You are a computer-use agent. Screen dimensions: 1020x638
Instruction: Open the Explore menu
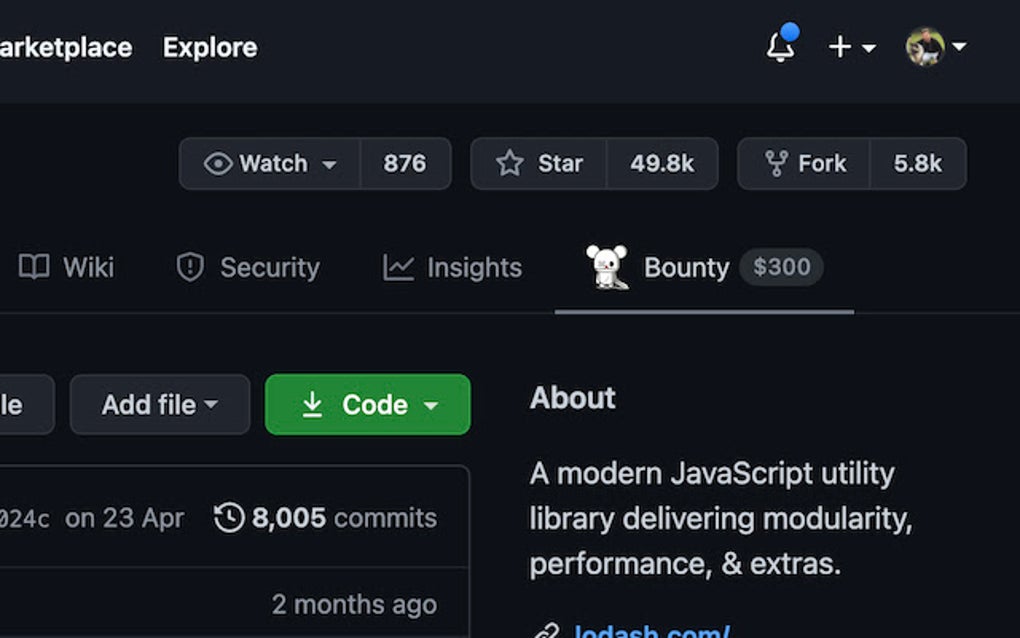pyautogui.click(x=209, y=47)
